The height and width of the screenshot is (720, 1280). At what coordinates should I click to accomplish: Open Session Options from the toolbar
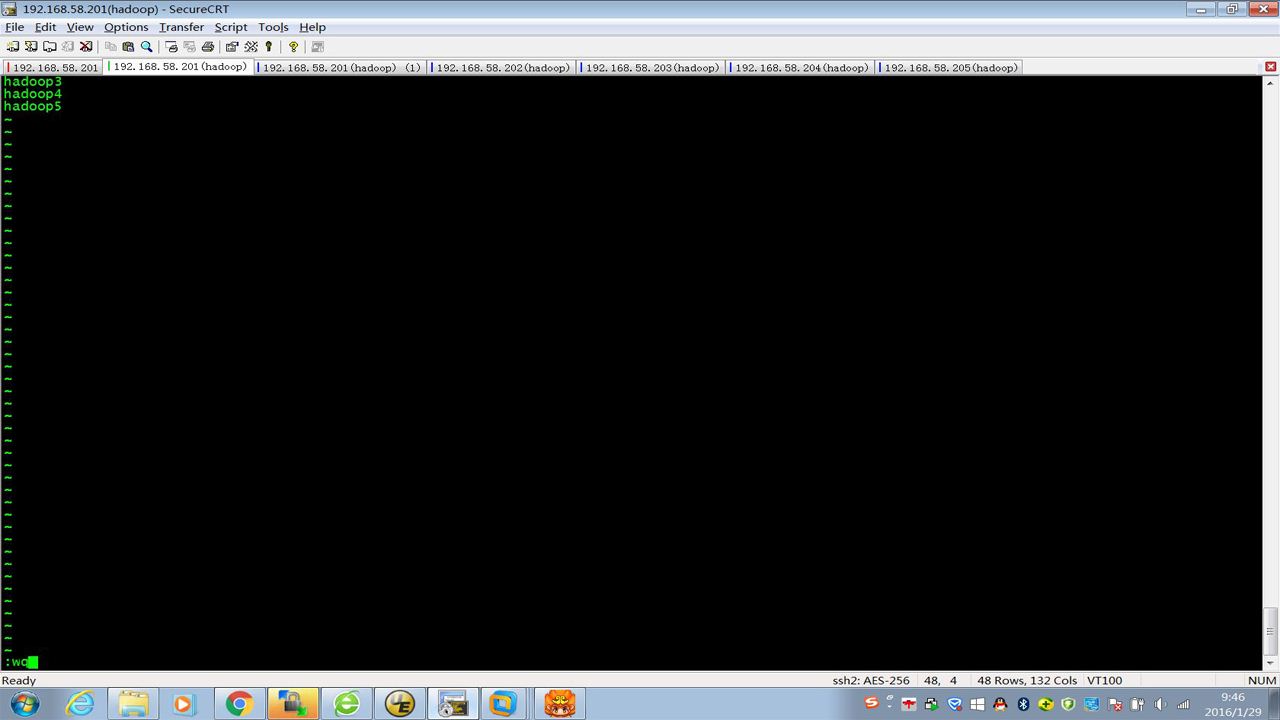point(232,47)
